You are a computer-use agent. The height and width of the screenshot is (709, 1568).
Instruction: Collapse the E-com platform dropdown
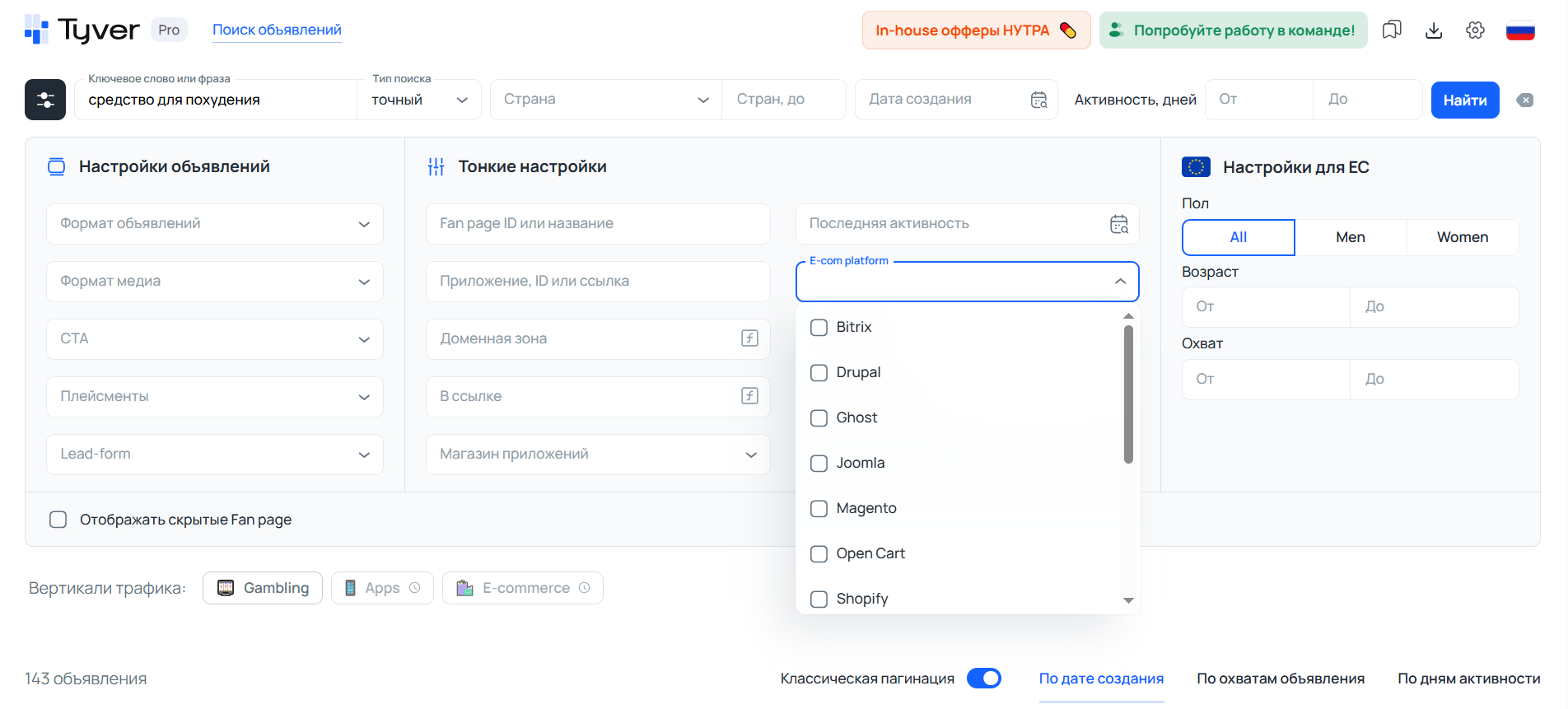pyautogui.click(x=1120, y=282)
